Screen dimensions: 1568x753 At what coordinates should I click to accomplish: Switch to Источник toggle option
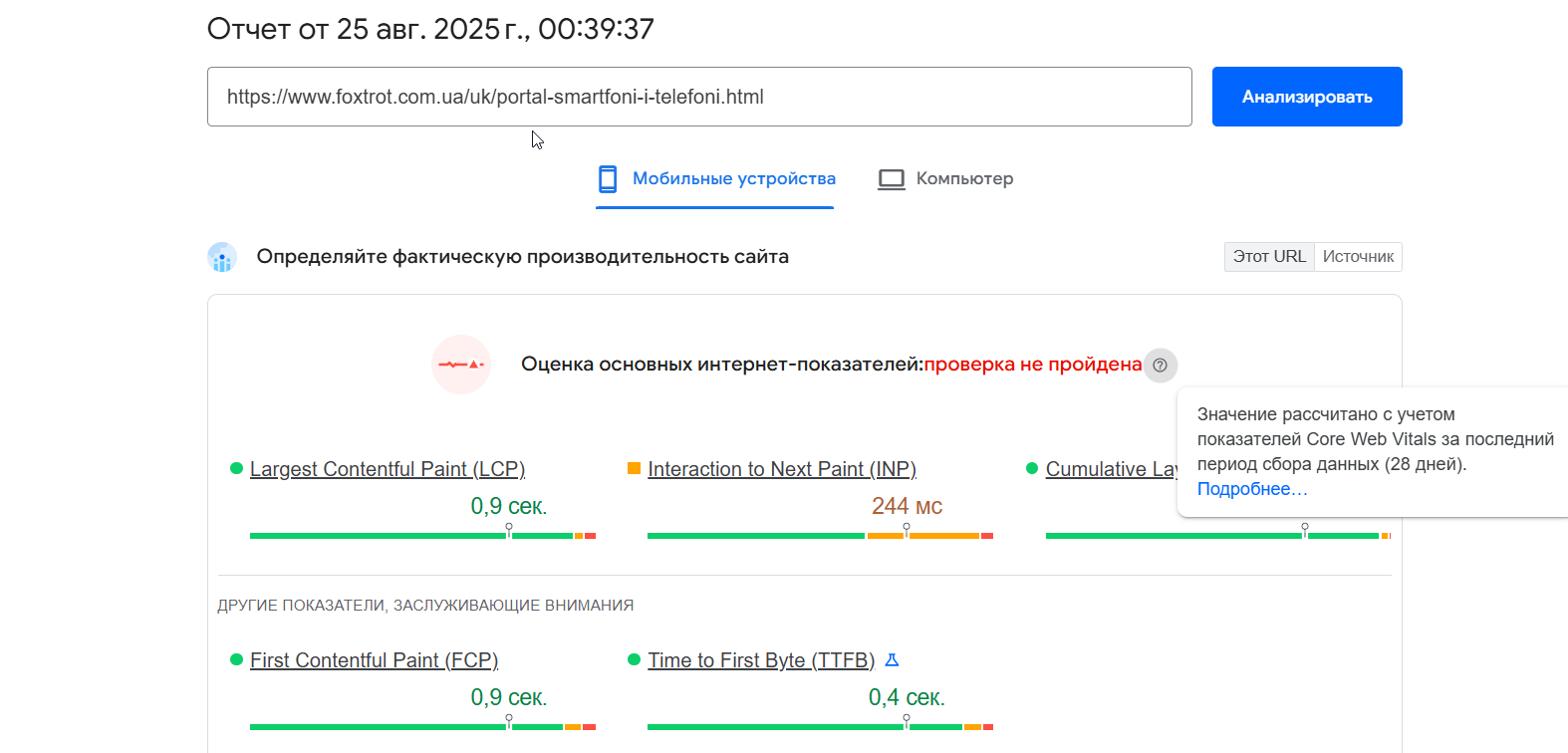point(1358,257)
